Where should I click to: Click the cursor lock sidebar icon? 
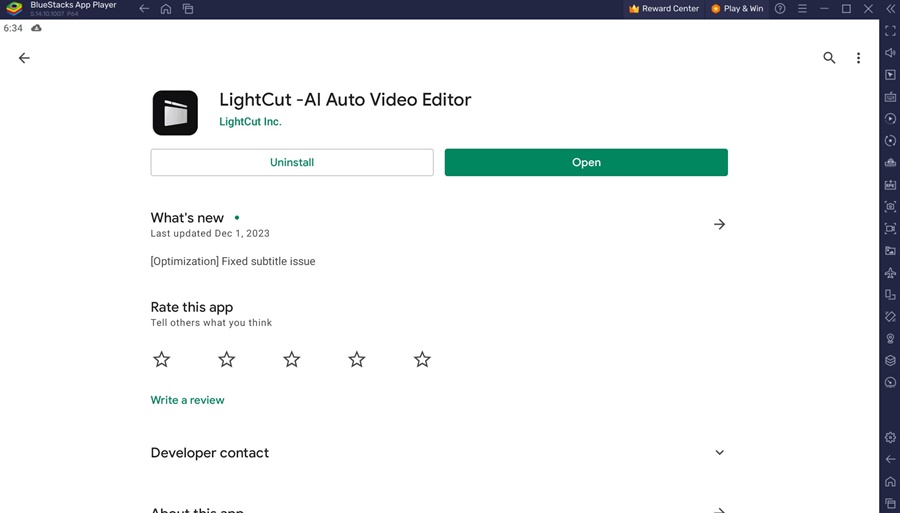[890, 75]
